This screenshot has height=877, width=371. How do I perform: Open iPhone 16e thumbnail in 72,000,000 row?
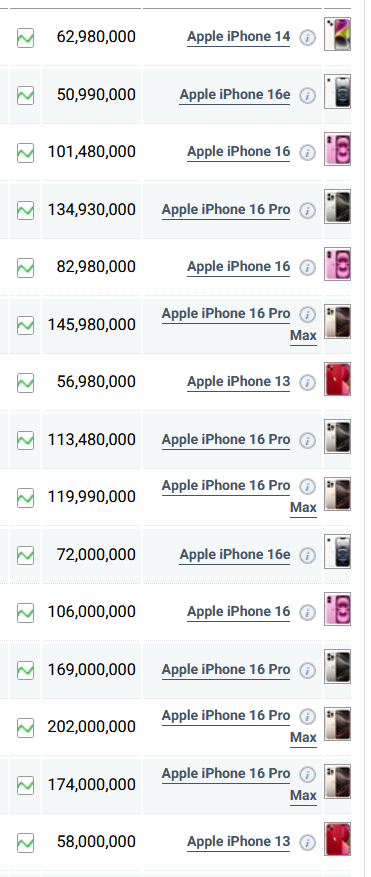pyautogui.click(x=337, y=551)
